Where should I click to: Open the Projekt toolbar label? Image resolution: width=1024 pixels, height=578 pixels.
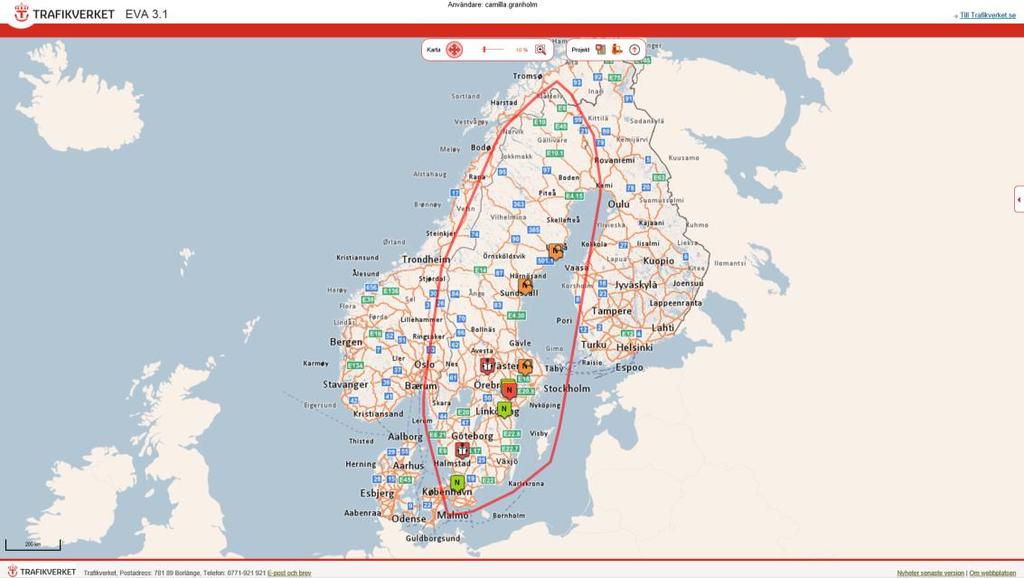pos(581,50)
